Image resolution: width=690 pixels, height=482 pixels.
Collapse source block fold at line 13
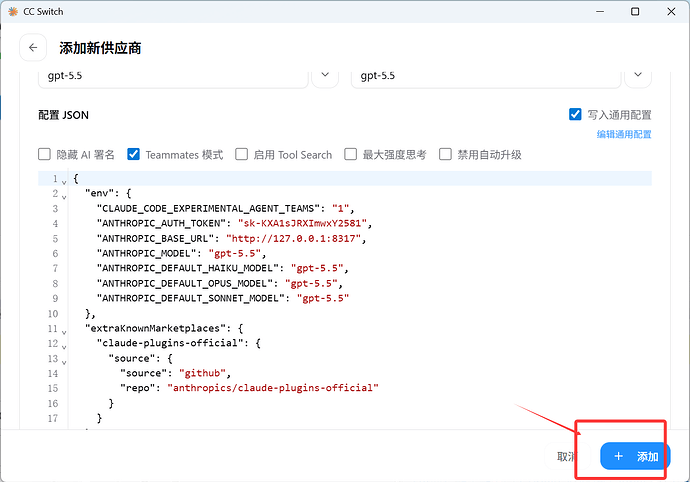point(64,361)
